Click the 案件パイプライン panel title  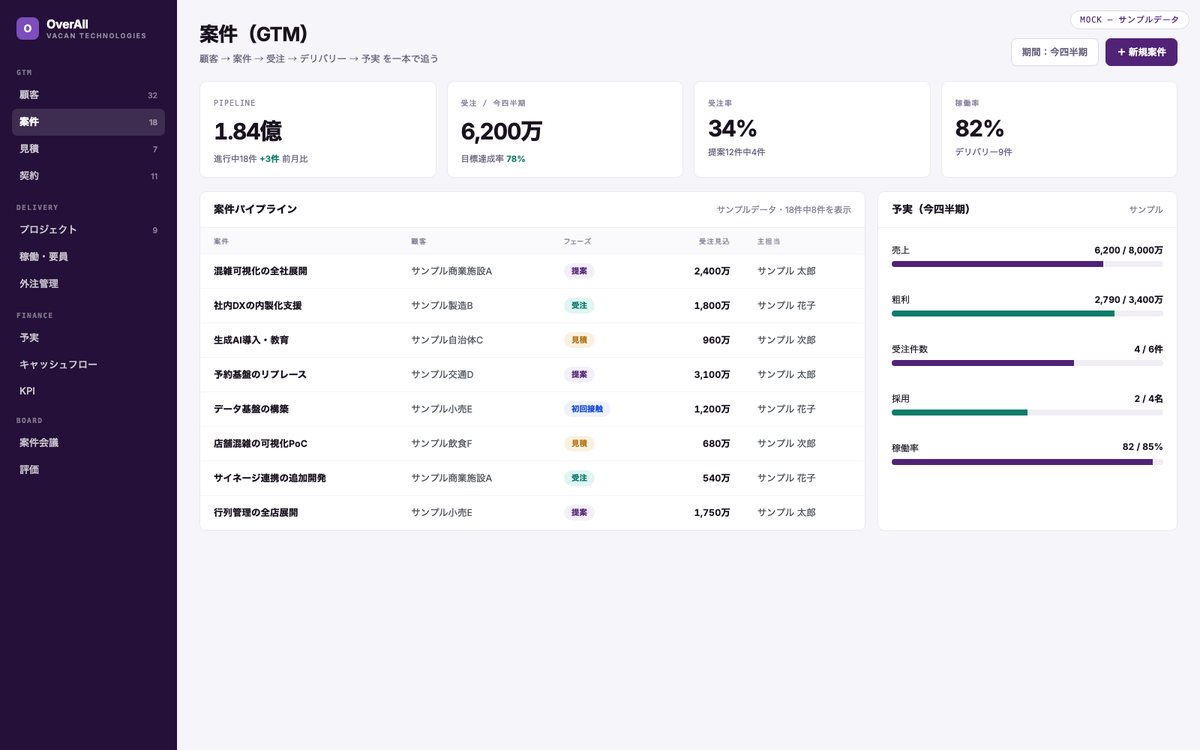coord(255,210)
